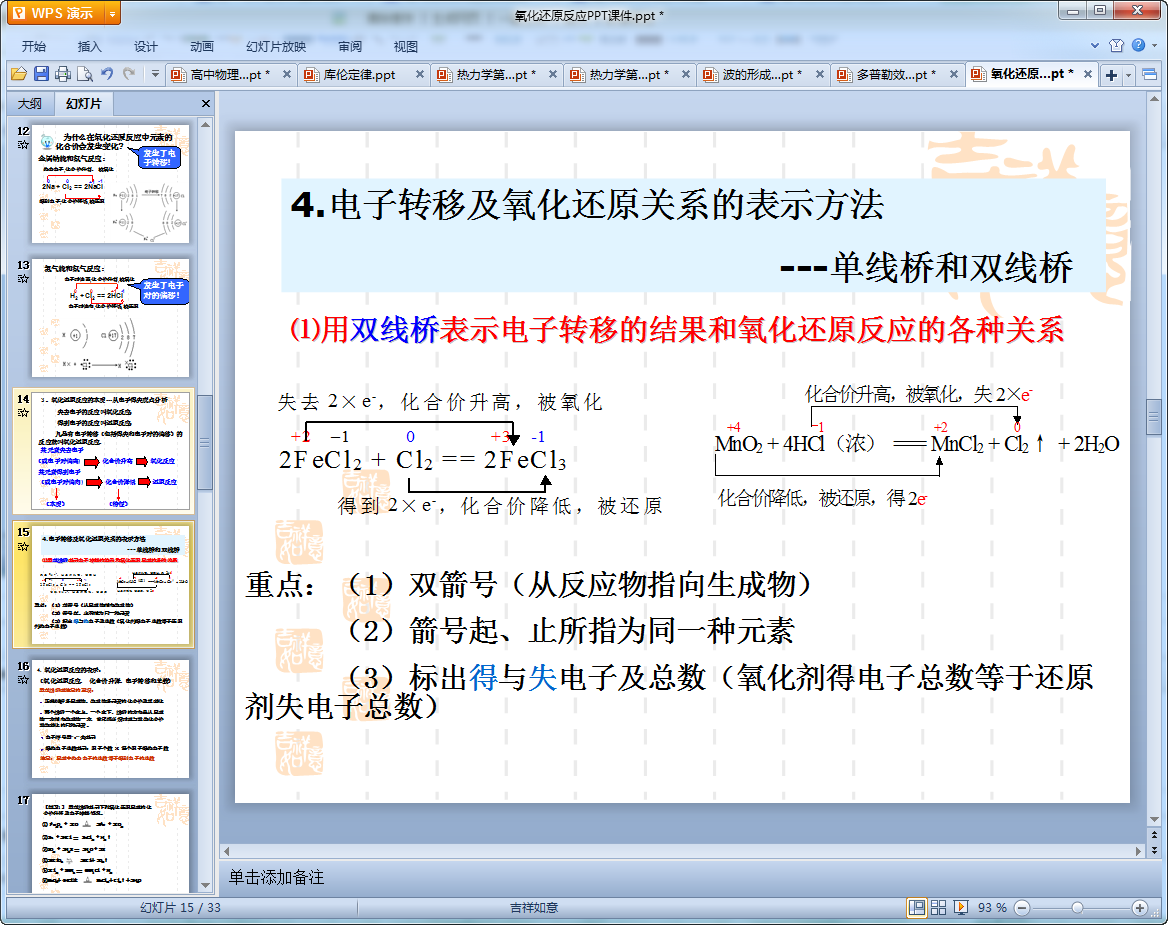Select slide 14 thumbnail
Screen dimensions: 1168x925
110,451
